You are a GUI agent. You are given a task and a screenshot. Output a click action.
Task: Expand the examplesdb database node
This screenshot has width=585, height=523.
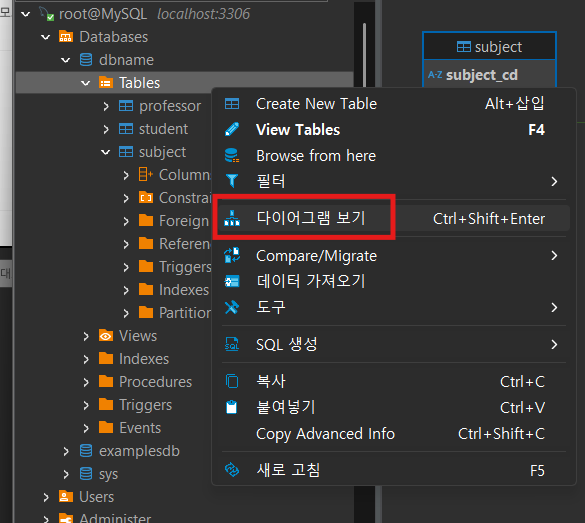coord(66,451)
